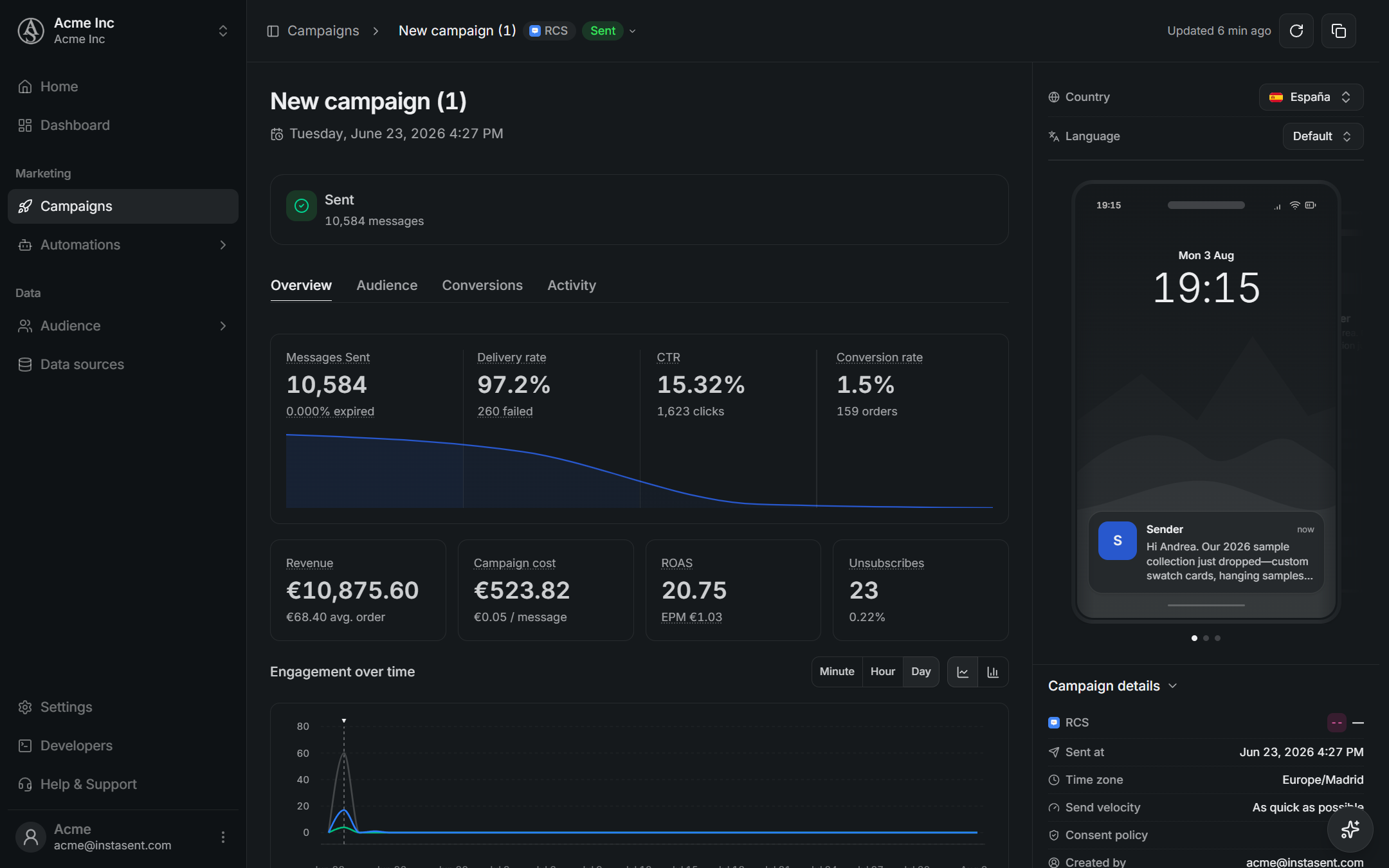Switch to the Conversions tab
This screenshot has width=1389, height=868.
pos(482,285)
